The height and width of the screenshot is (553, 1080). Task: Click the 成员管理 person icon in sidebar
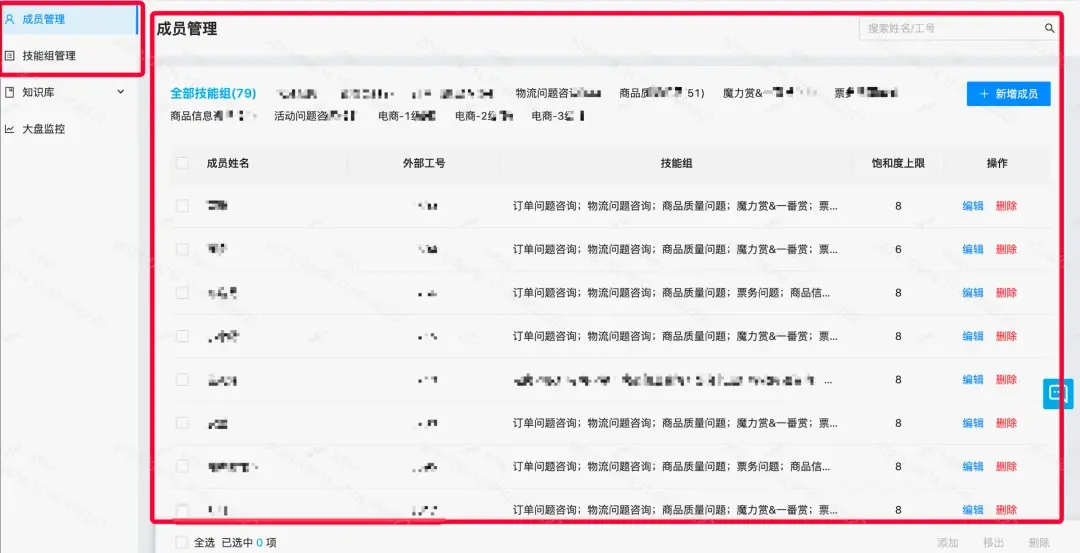pyautogui.click(x=10, y=19)
